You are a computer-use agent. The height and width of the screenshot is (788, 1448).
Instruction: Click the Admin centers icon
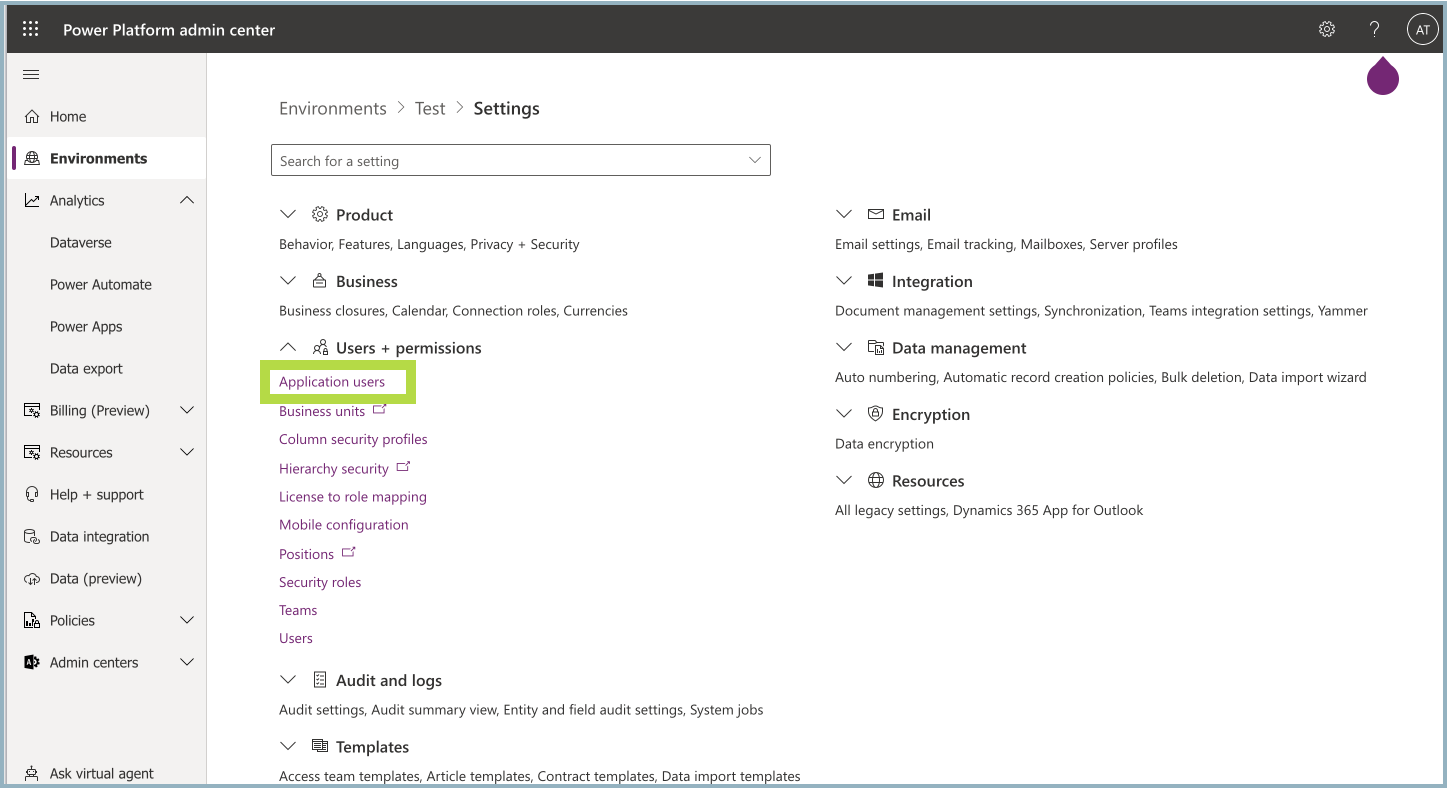[x=32, y=663]
